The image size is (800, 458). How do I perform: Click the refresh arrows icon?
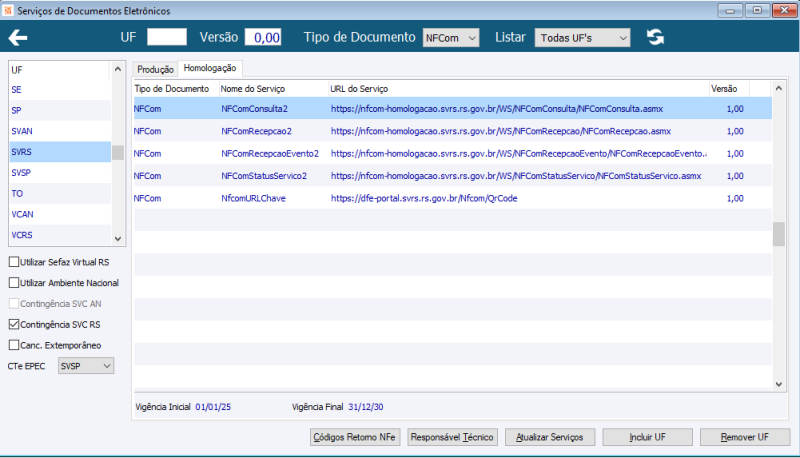coord(655,37)
